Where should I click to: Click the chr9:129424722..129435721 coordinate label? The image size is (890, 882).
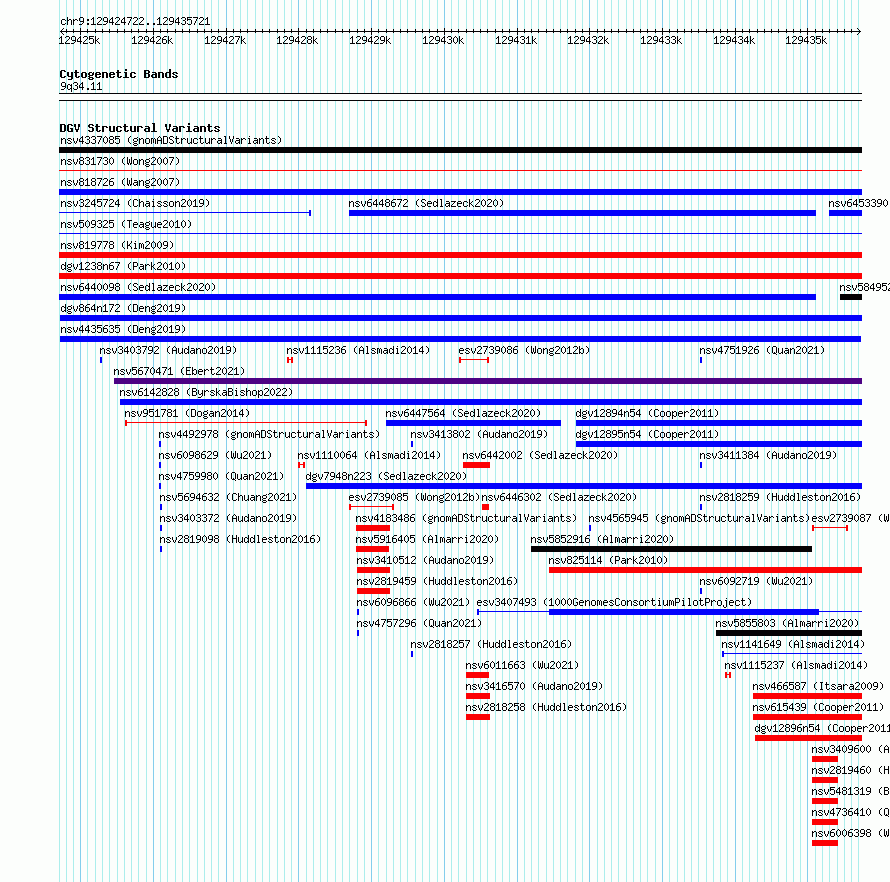point(135,22)
